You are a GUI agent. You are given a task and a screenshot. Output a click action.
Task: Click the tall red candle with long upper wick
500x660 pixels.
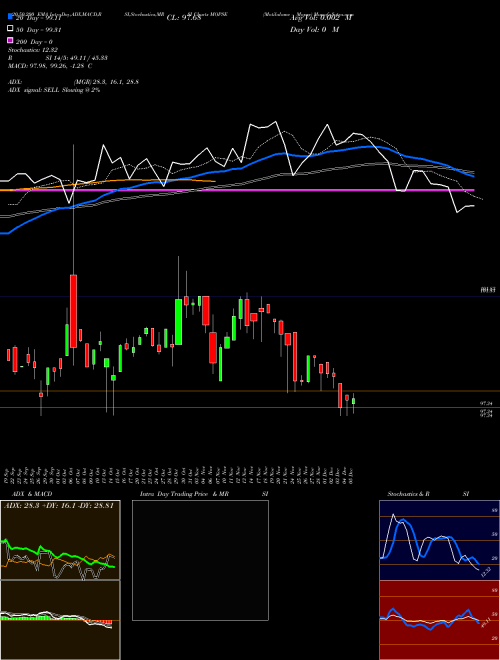click(x=73, y=311)
